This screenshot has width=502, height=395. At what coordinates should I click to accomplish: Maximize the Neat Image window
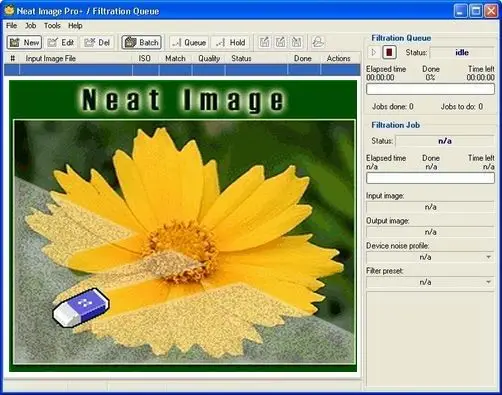point(476,11)
